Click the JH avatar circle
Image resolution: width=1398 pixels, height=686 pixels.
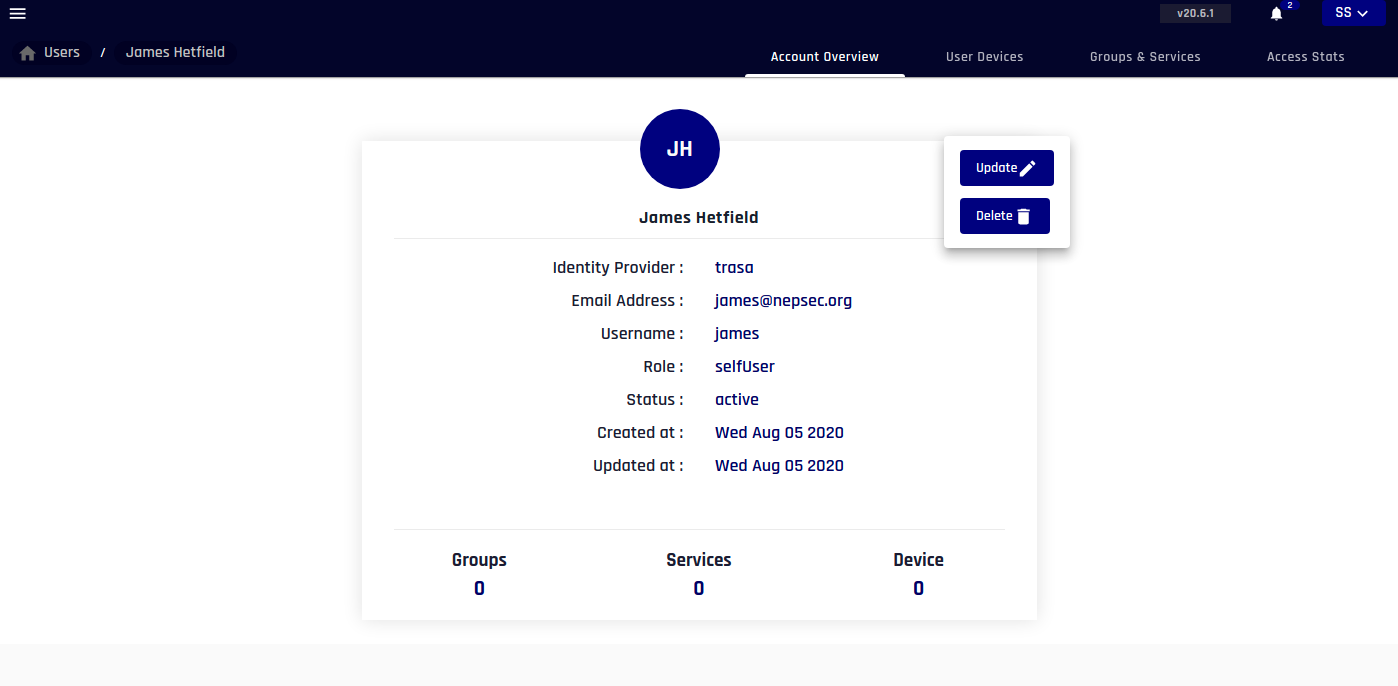click(x=679, y=149)
